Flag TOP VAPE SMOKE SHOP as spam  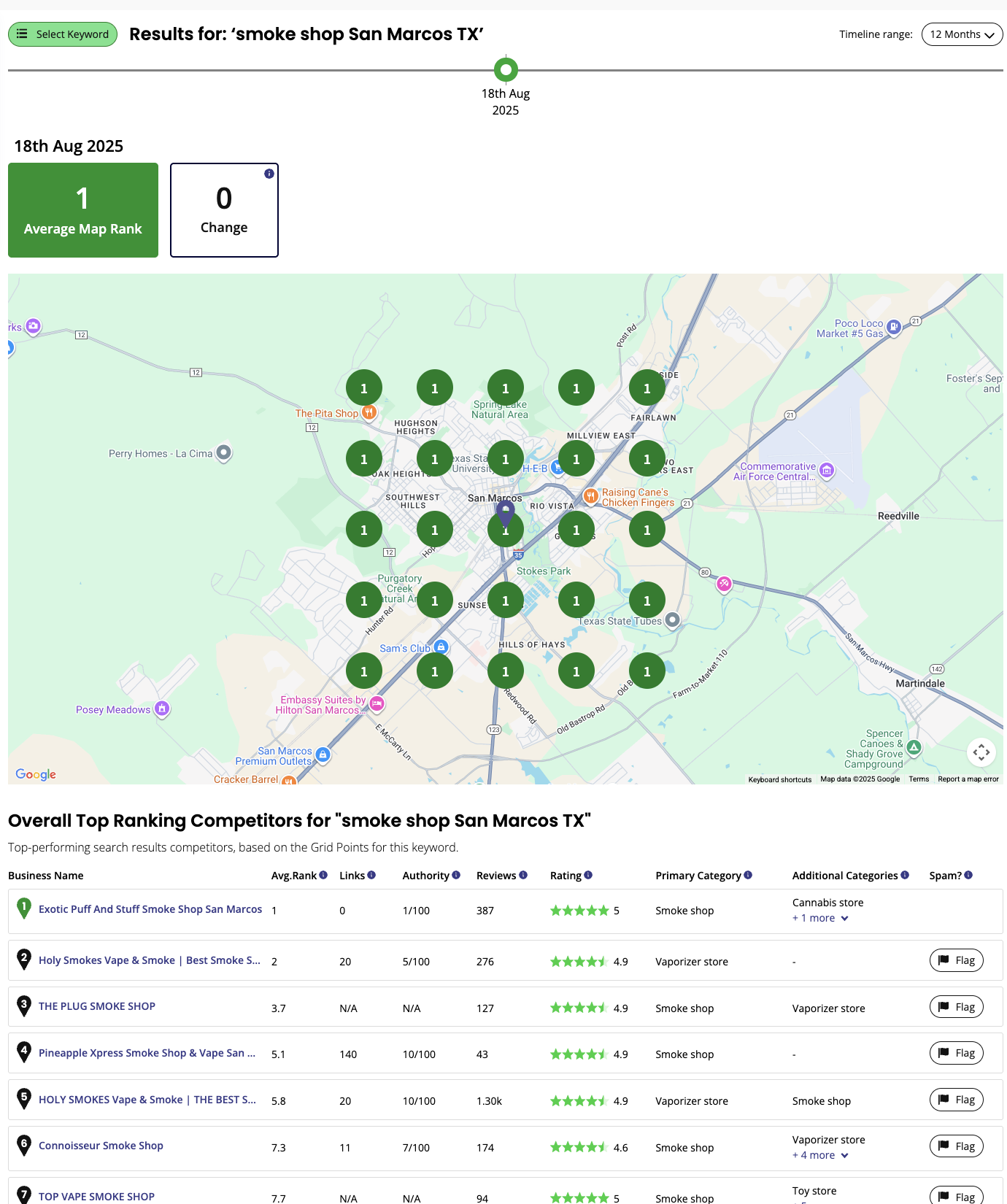point(957,1197)
